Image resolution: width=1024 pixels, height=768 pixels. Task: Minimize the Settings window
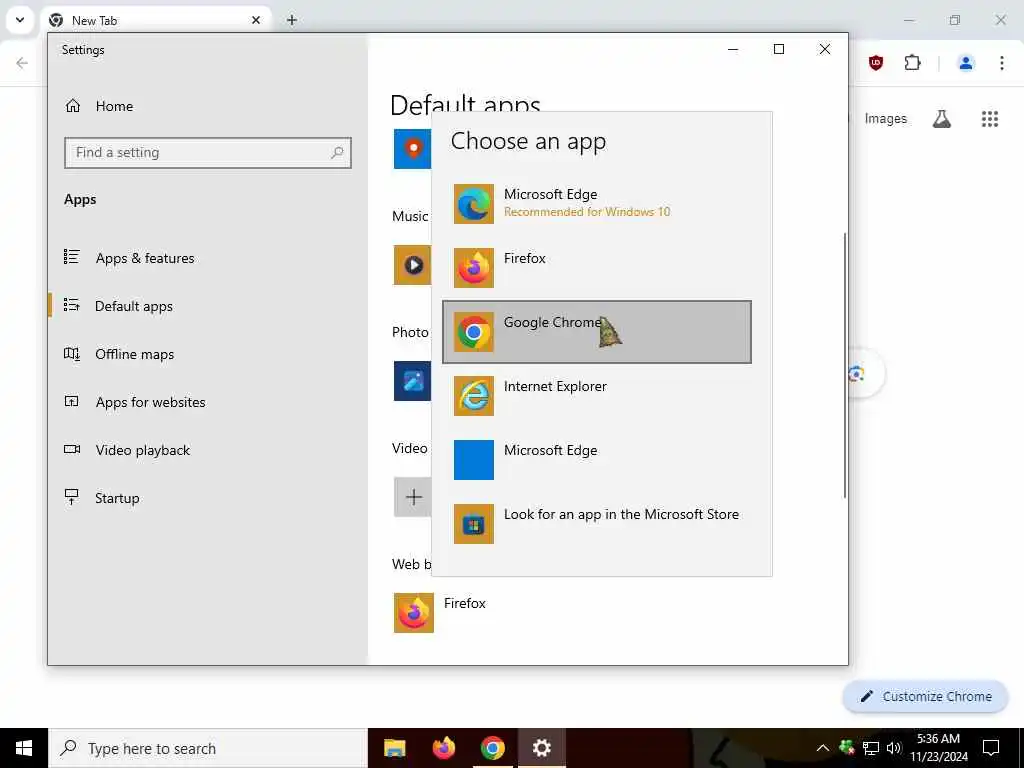click(x=733, y=49)
